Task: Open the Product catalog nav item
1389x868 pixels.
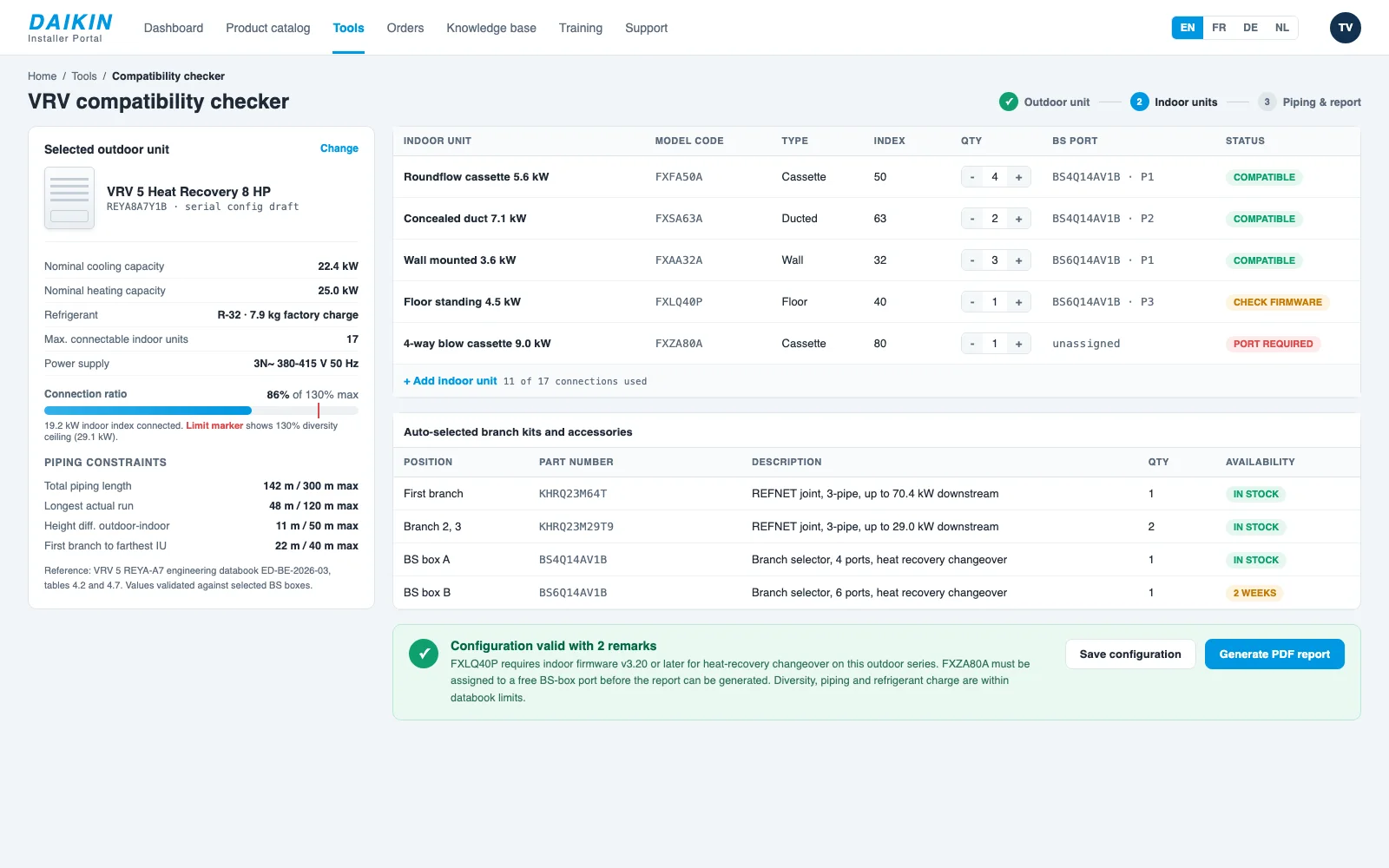Action: (x=267, y=28)
